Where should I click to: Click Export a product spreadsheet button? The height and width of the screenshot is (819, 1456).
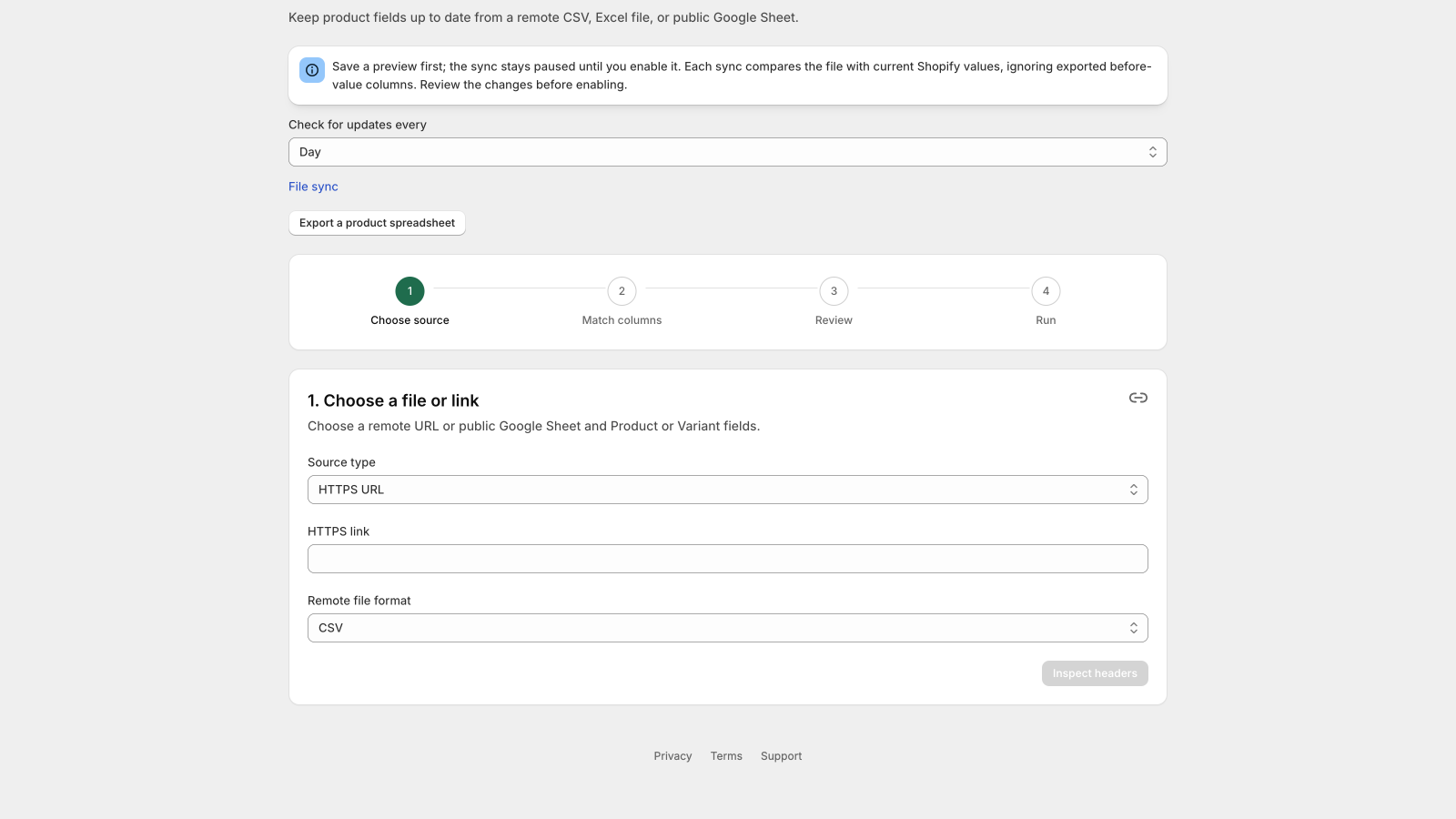tap(377, 223)
